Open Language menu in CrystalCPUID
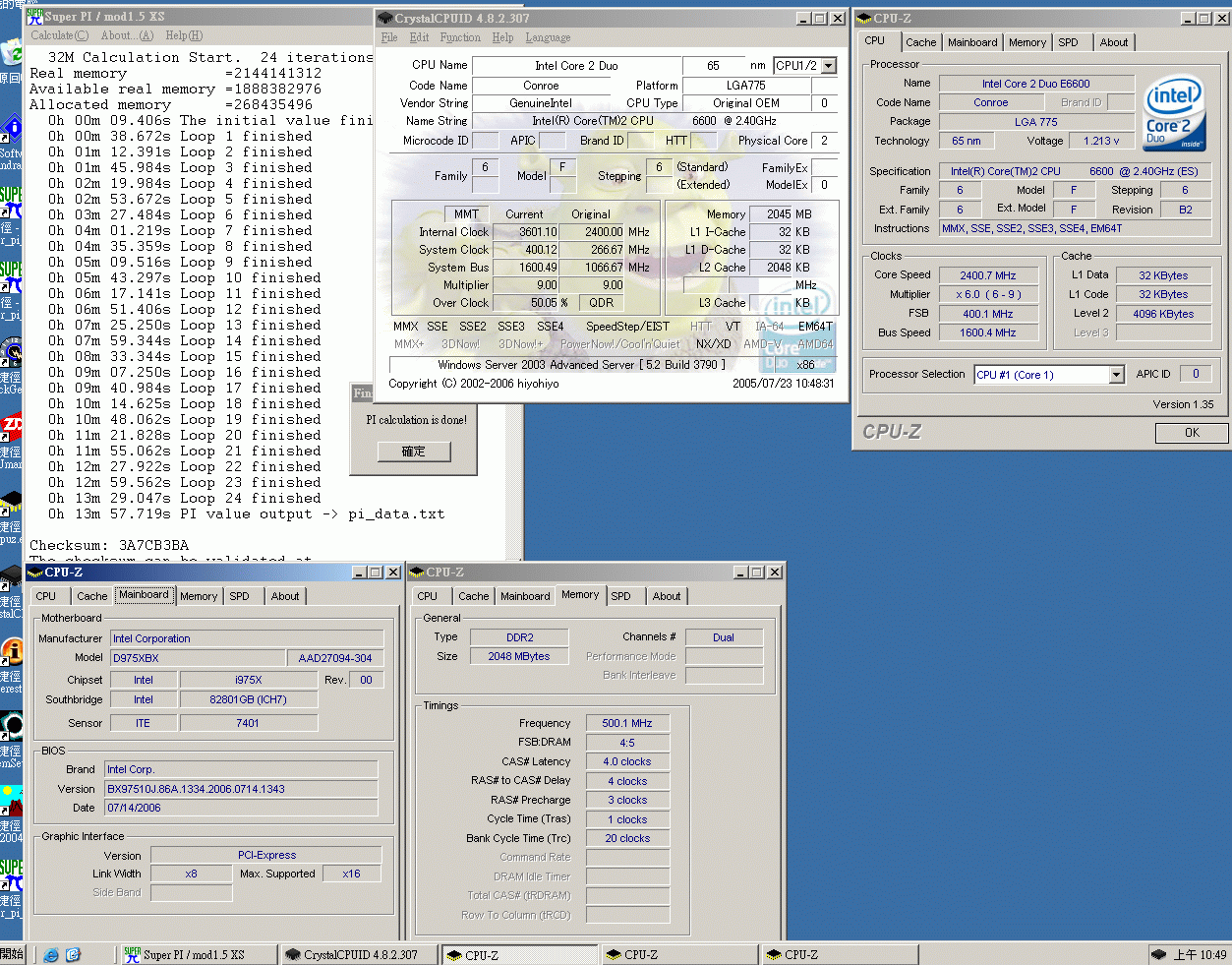Image resolution: width=1232 pixels, height=965 pixels. (x=548, y=37)
